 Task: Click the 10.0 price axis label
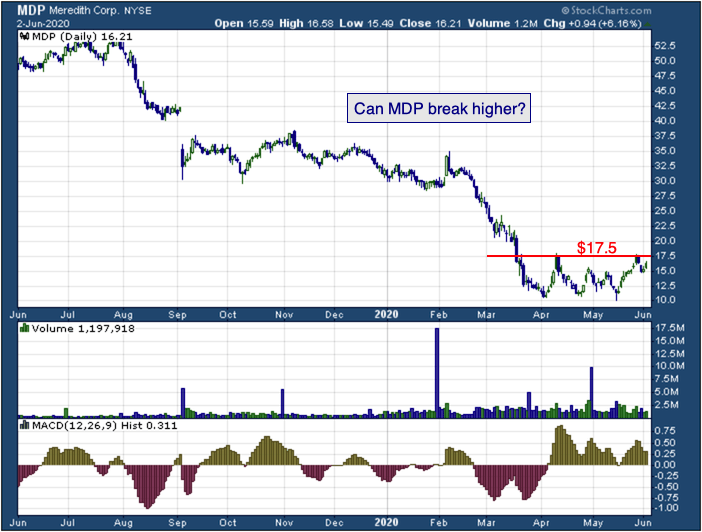pyautogui.click(x=665, y=300)
